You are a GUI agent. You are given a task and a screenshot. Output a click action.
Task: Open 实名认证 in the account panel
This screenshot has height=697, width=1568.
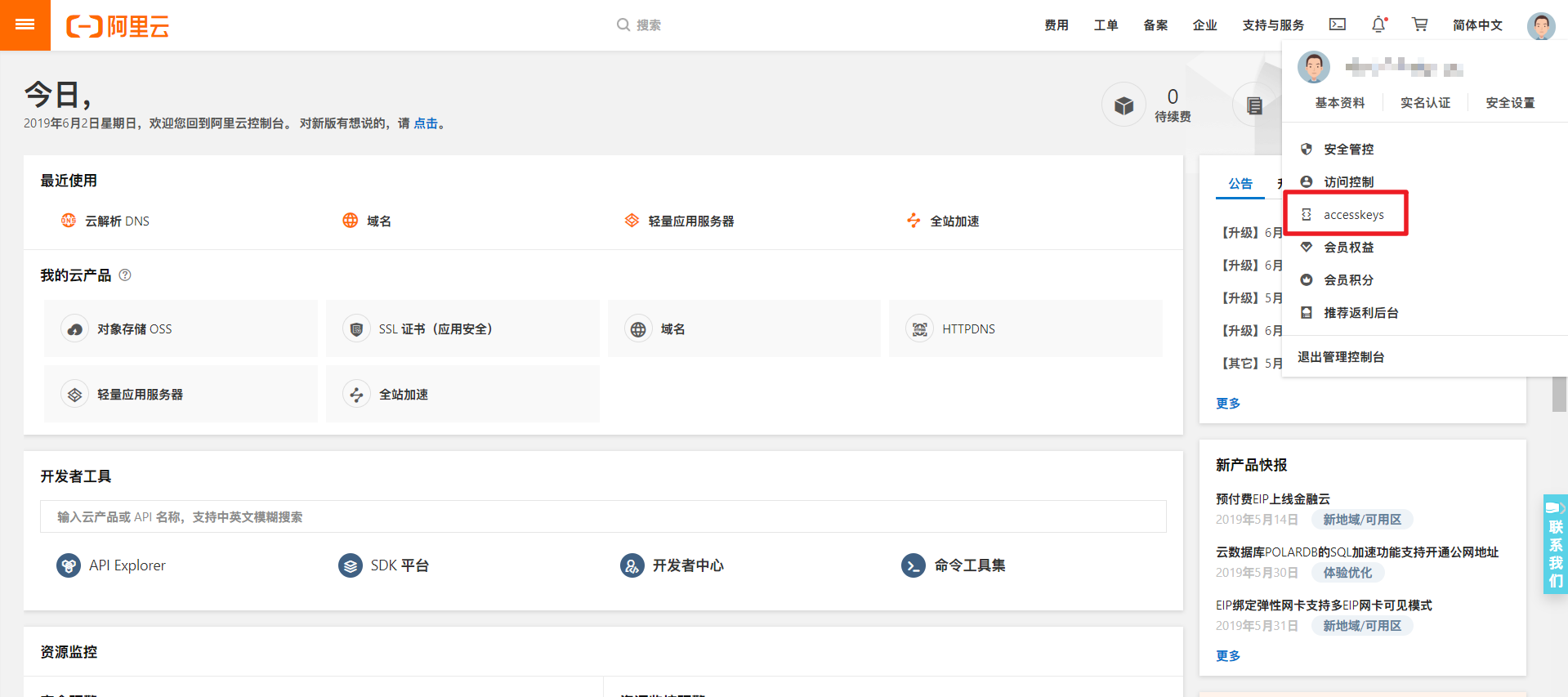(x=1425, y=103)
